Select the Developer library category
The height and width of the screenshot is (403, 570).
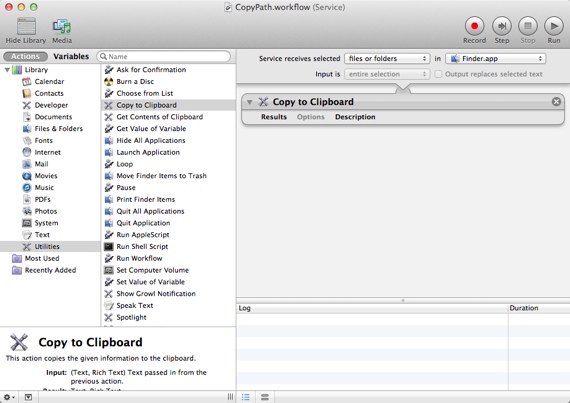click(51, 105)
